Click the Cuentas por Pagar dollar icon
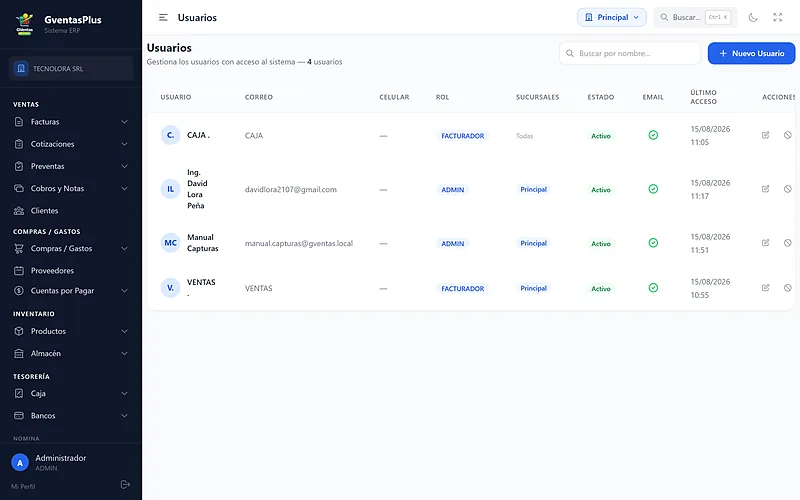 point(19,291)
